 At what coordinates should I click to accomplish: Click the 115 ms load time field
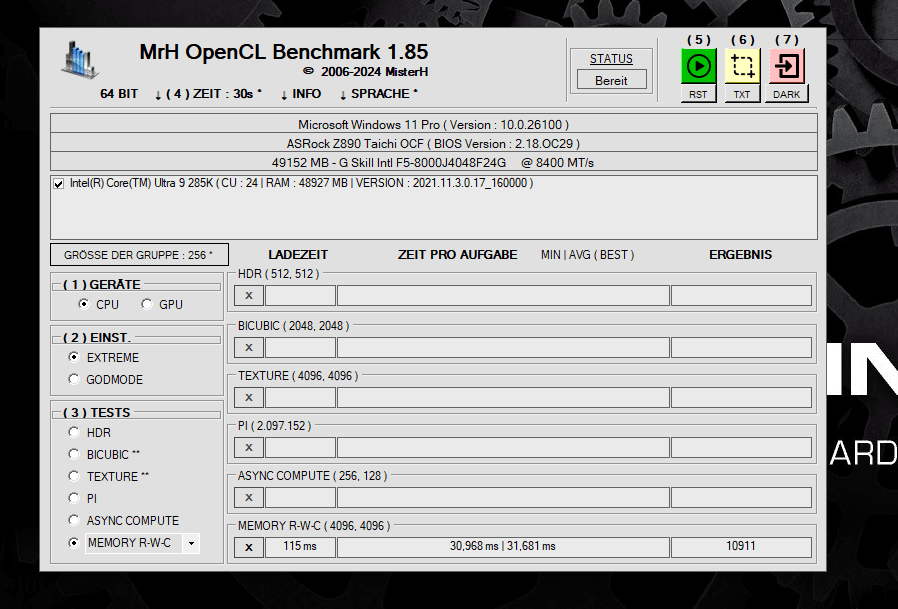point(300,547)
